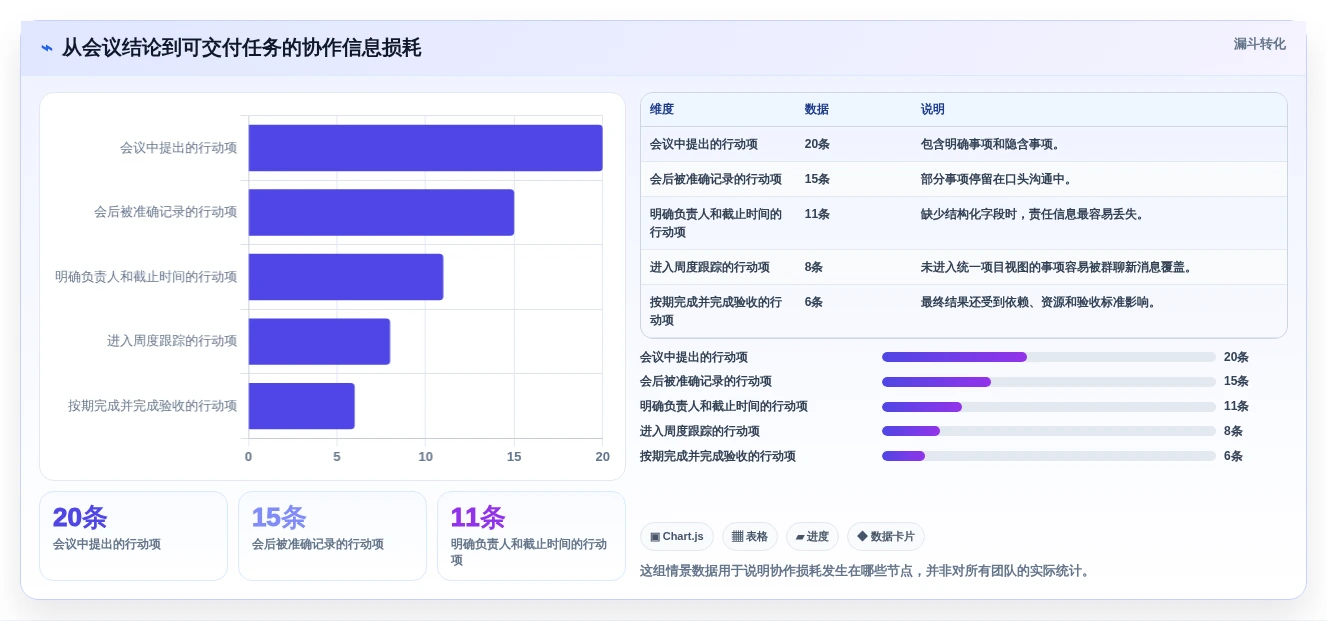Click the chart bar for 会议中提出的行动项
The image size is (1327, 621).
click(x=425, y=148)
